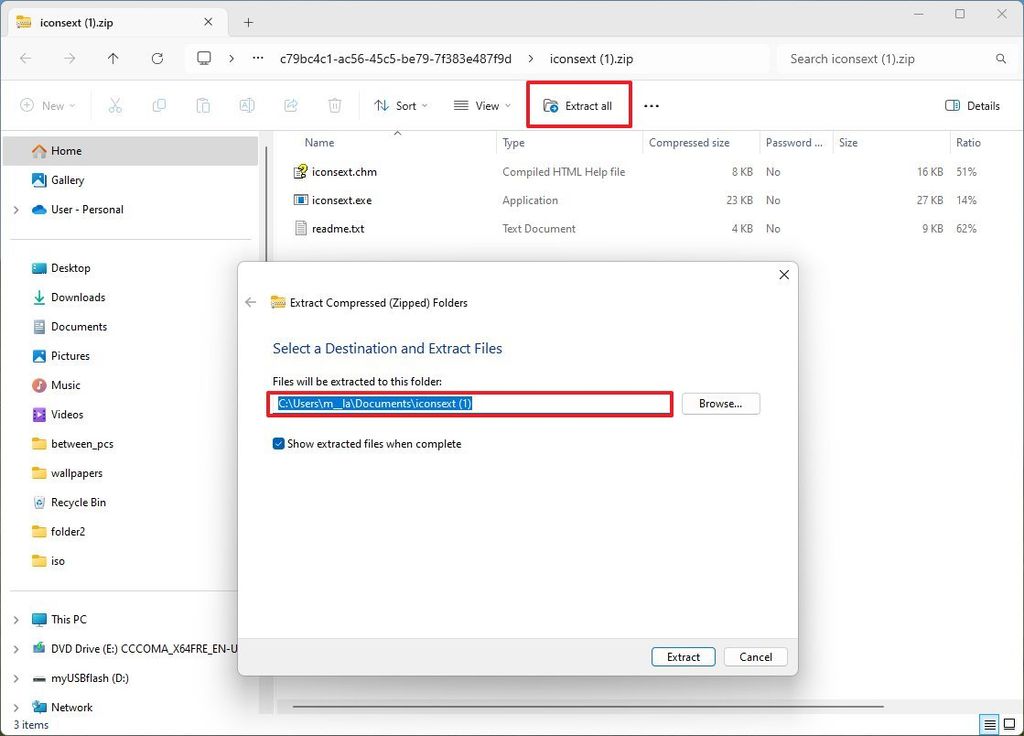
Task: Click the Browse button in the dialog
Action: [720, 403]
